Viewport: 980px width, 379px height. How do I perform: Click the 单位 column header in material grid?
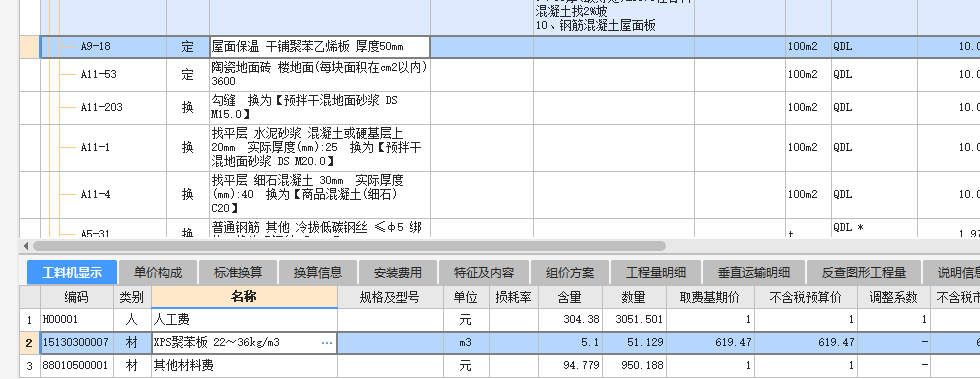pyautogui.click(x=466, y=296)
